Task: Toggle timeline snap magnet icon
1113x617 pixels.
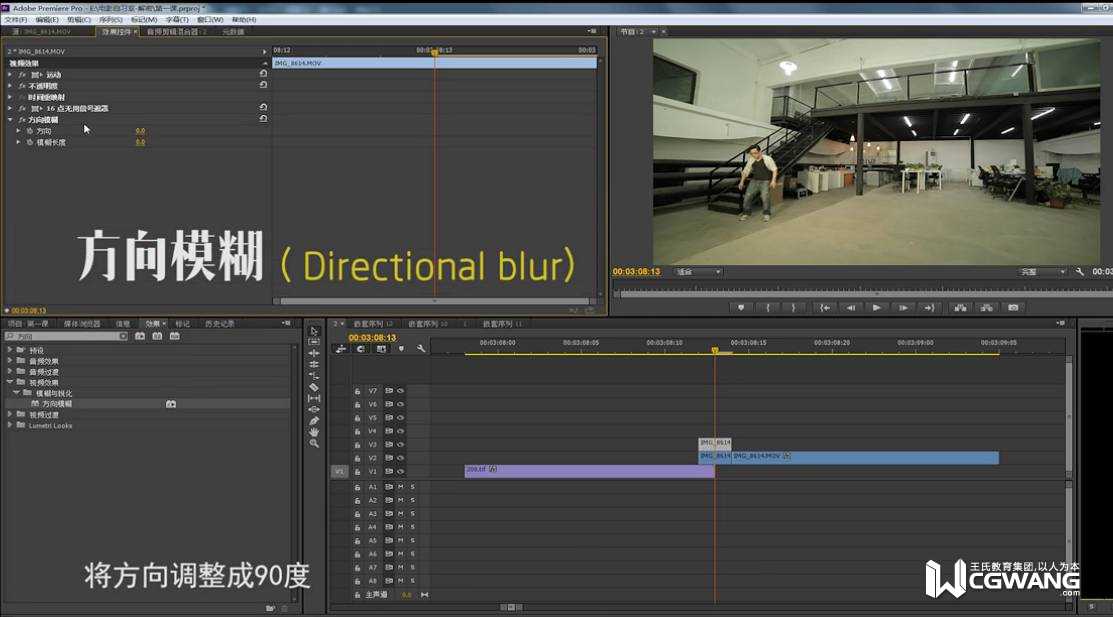Action: point(361,349)
